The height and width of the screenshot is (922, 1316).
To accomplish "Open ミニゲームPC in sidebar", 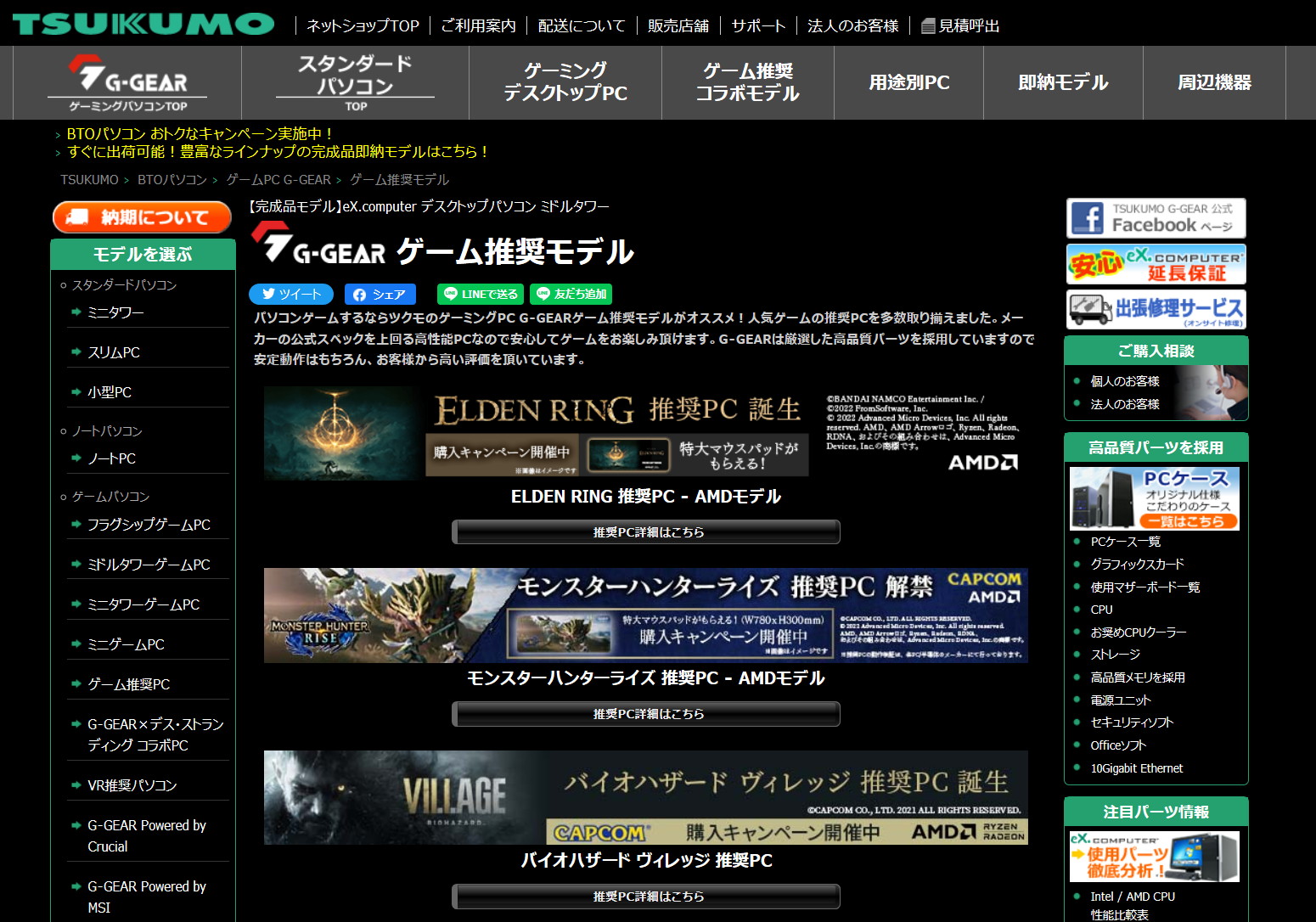I will pyautogui.click(x=126, y=644).
